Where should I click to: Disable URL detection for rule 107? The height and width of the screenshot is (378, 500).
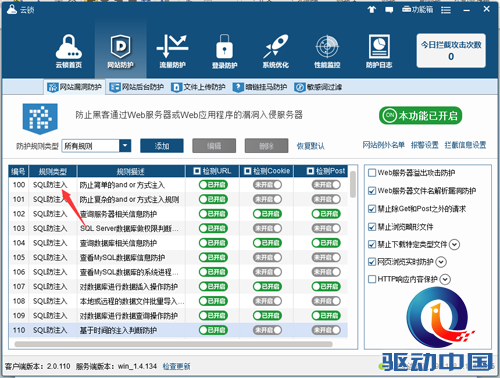click(x=213, y=286)
